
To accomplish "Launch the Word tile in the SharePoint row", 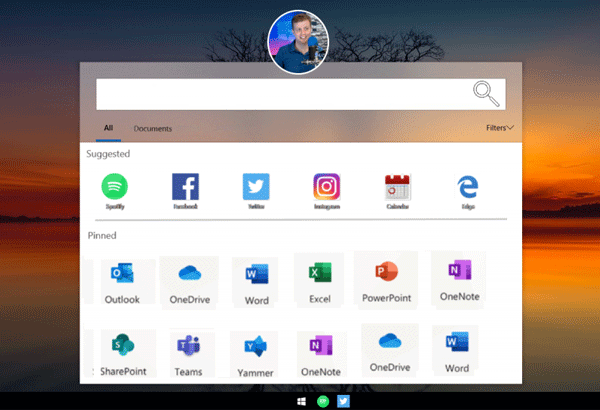I will pos(457,351).
